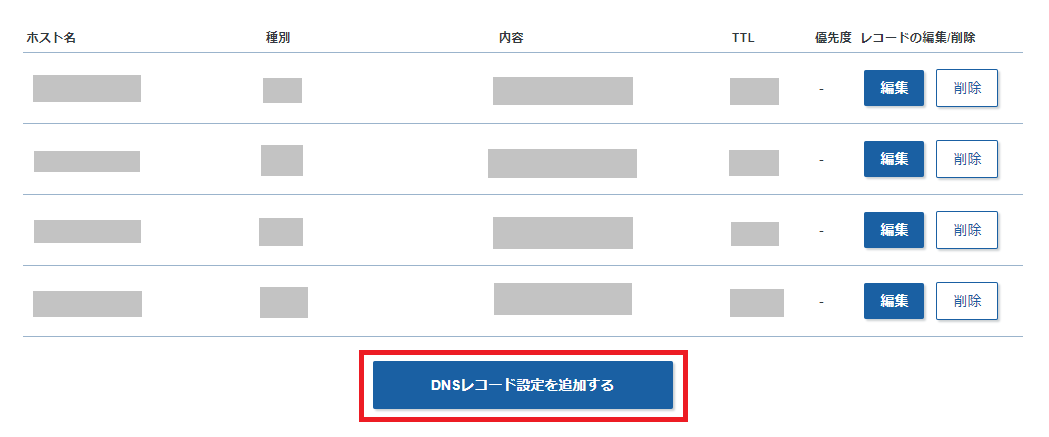Click the ホスト名 column header
This screenshot has height=437, width=1049.
tap(51, 38)
